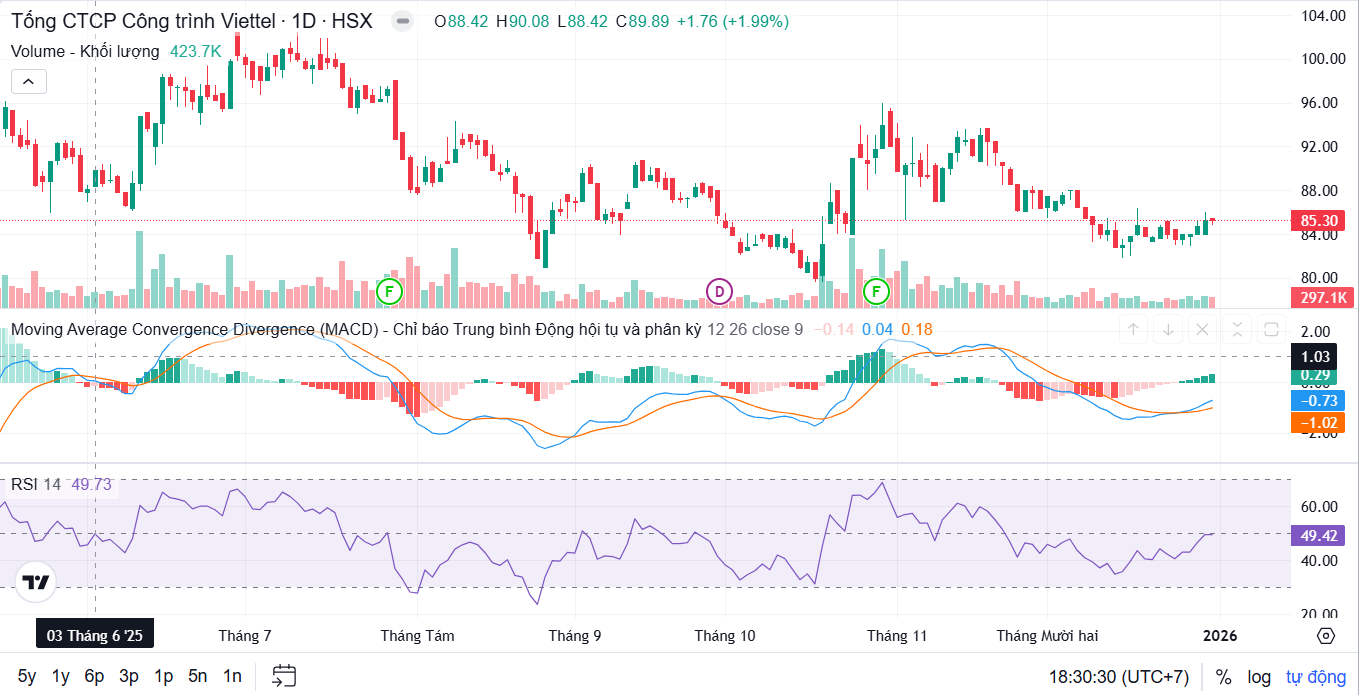Select the 6p time range

94,676
